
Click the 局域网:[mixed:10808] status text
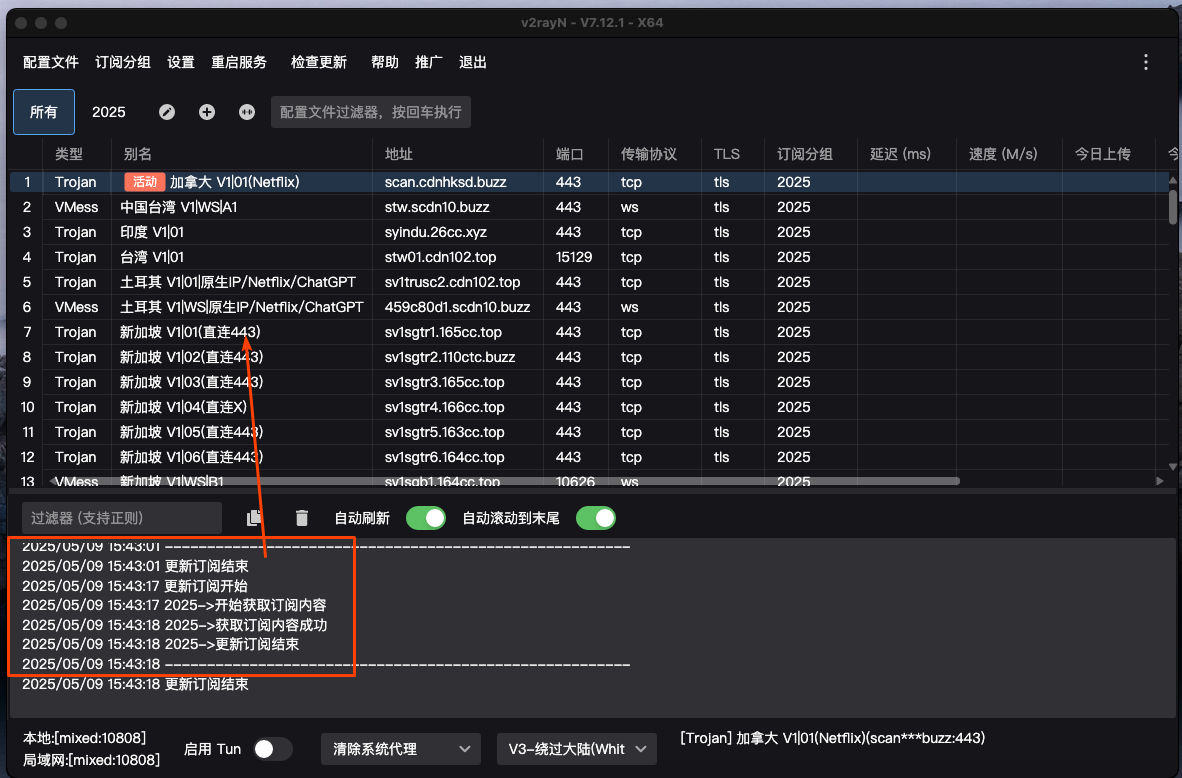[91, 759]
